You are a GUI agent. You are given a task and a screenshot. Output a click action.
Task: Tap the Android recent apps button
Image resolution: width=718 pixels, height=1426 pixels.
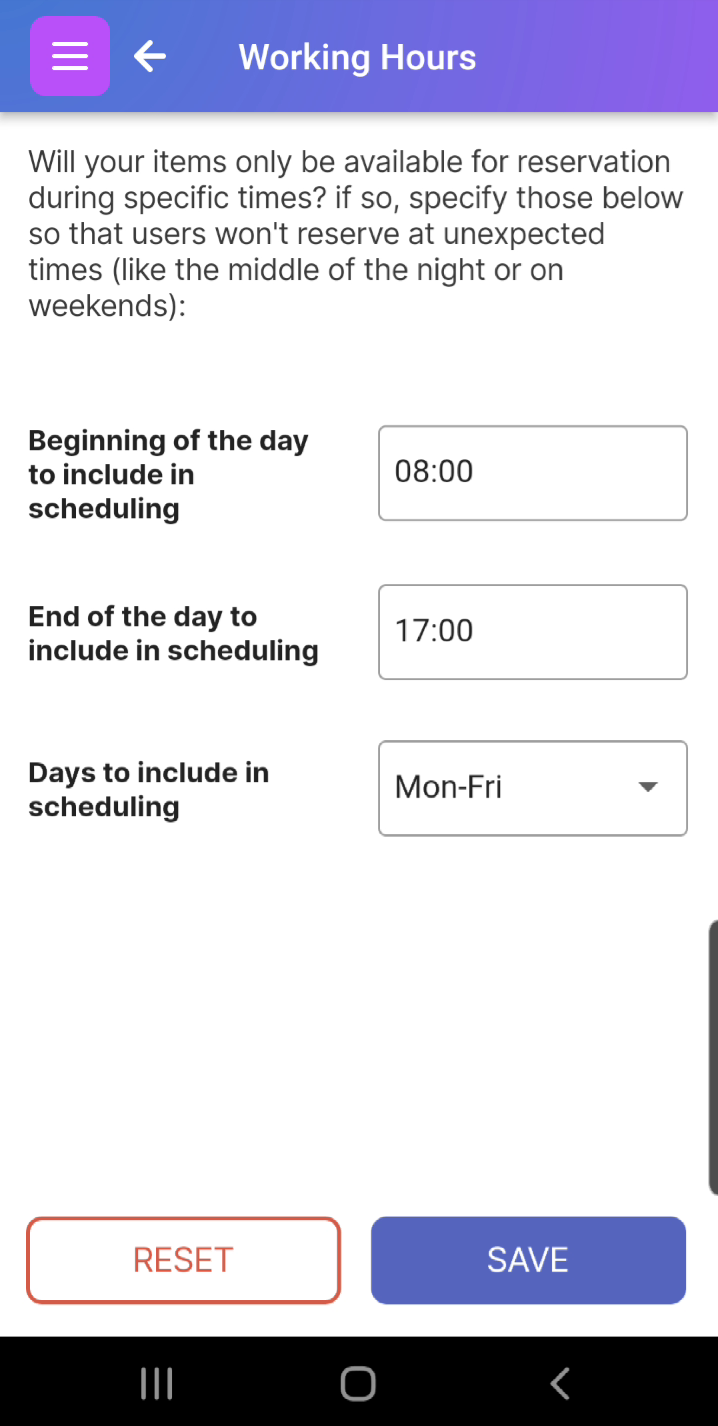point(155,1384)
